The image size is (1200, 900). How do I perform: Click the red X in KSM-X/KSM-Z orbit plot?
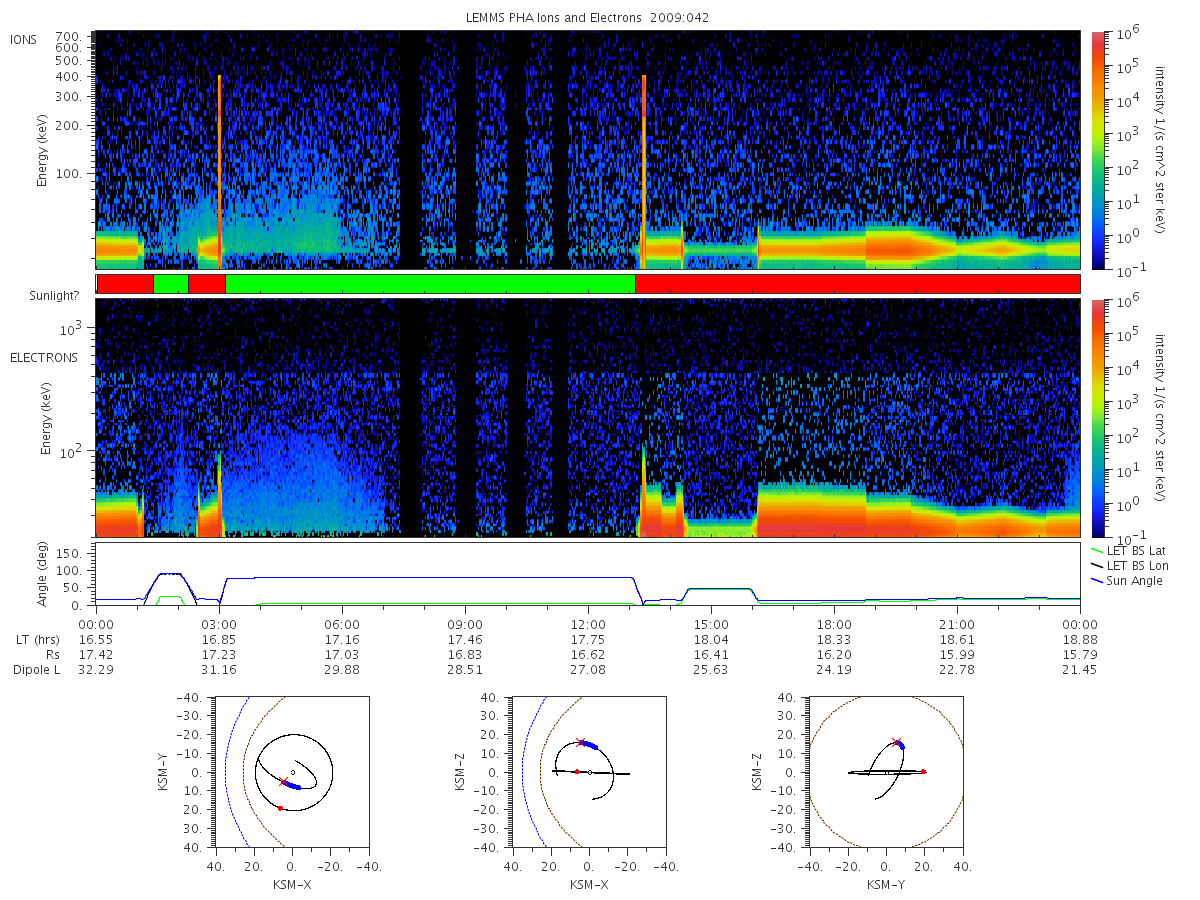point(581,742)
